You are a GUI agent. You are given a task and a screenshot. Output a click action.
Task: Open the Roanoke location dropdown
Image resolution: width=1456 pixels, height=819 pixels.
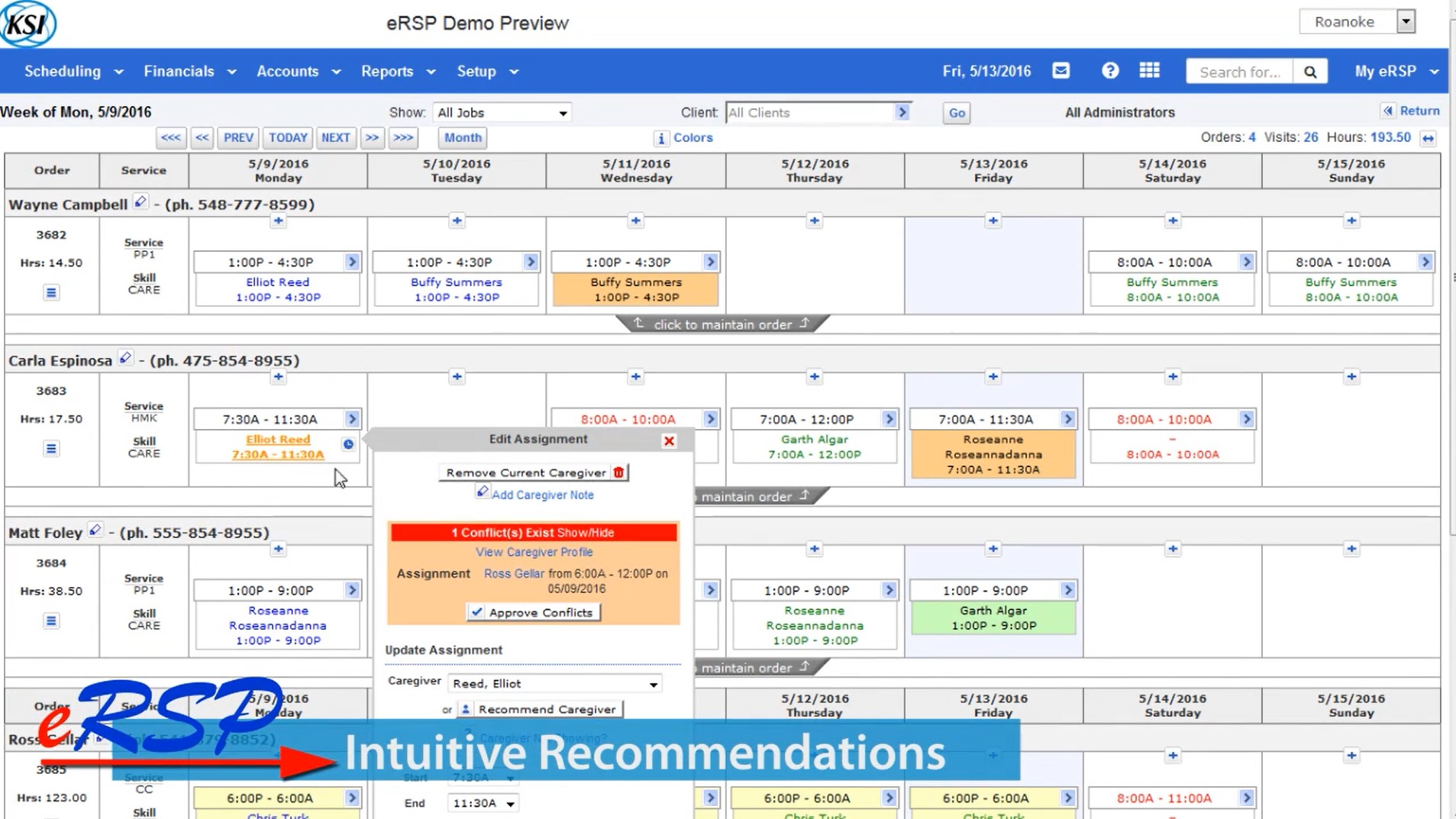(x=1358, y=21)
